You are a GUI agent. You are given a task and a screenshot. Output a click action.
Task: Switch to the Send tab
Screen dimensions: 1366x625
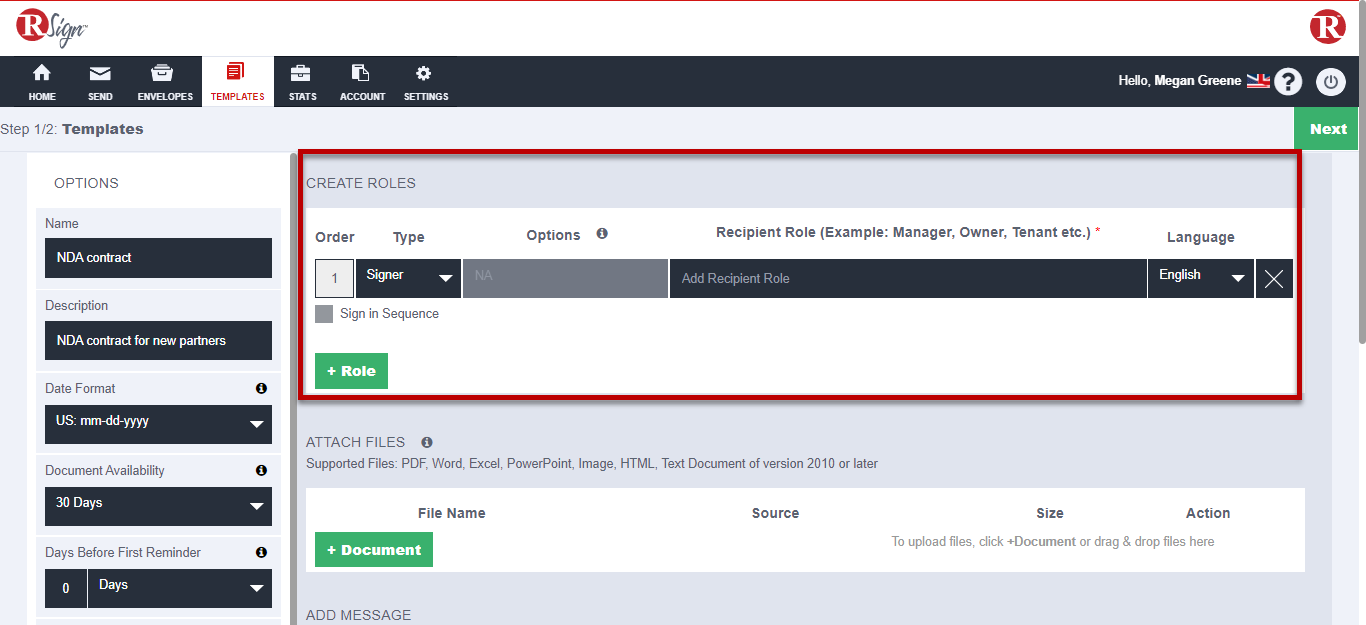click(x=99, y=81)
